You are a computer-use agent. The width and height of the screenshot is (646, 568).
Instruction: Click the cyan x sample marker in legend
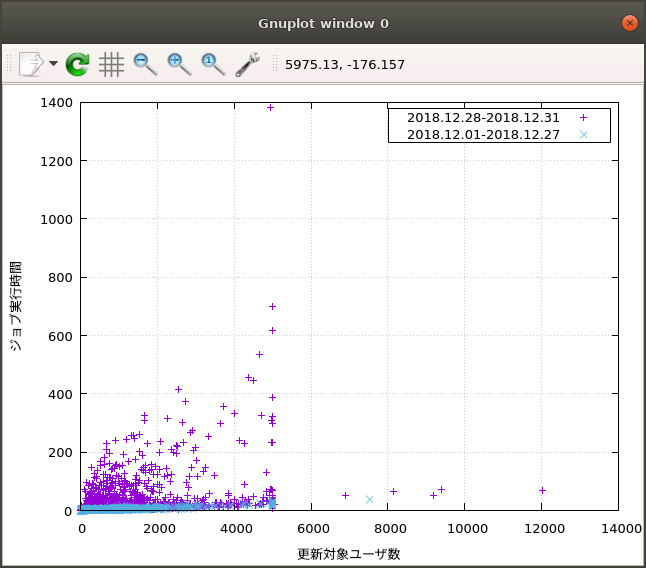(x=584, y=134)
